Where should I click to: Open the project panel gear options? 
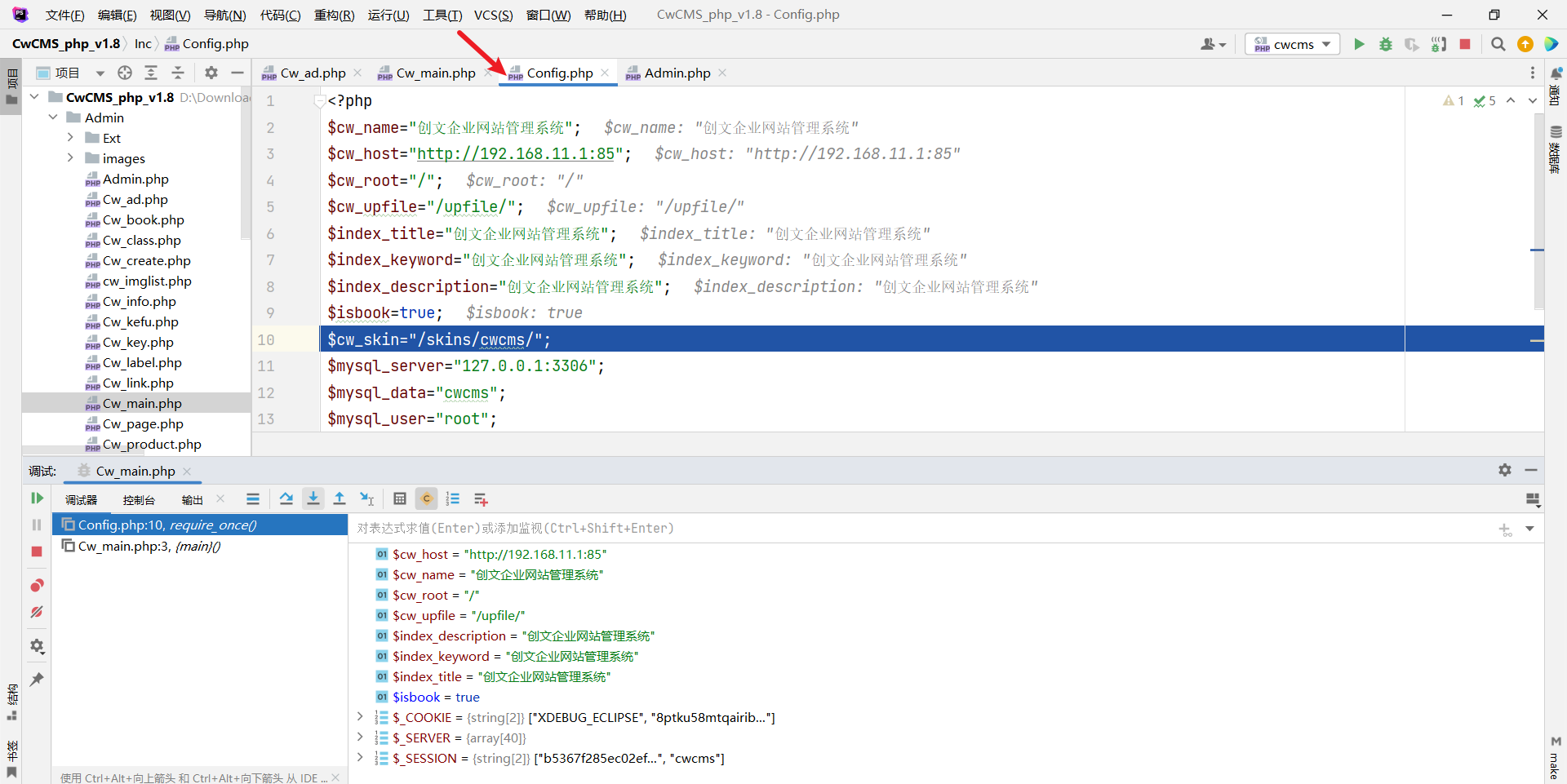(x=211, y=73)
